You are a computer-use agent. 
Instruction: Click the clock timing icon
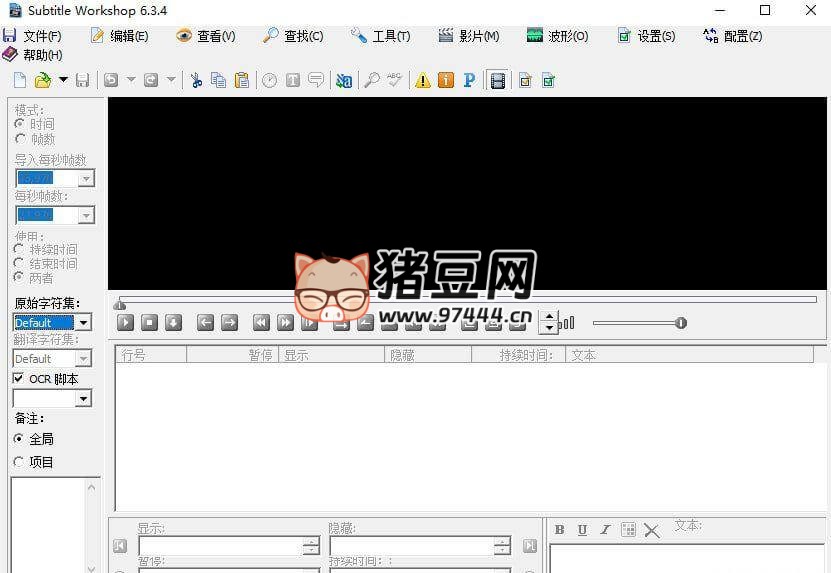[270, 81]
